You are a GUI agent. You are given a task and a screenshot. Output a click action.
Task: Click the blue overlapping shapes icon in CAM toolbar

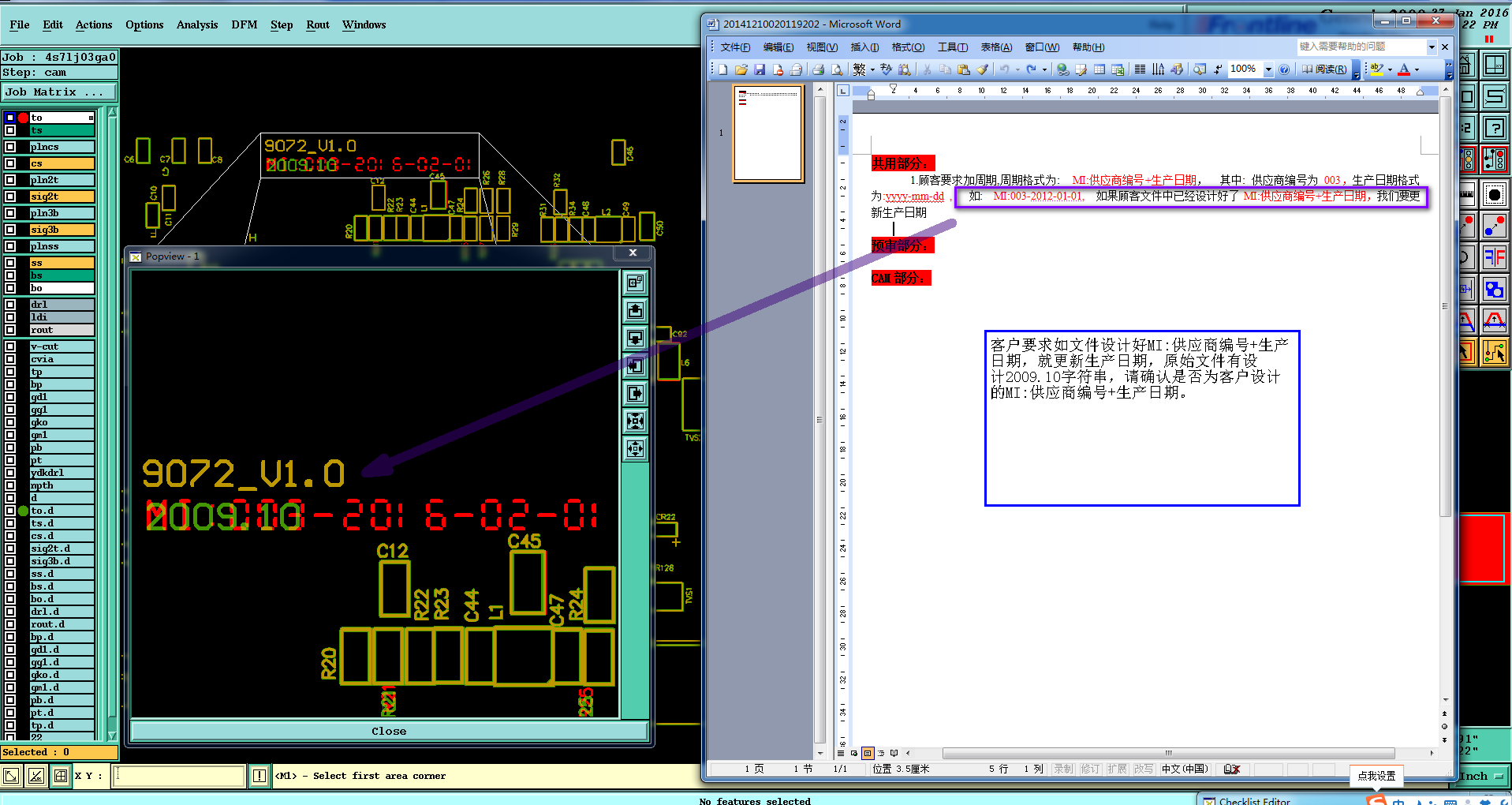tap(1494, 289)
